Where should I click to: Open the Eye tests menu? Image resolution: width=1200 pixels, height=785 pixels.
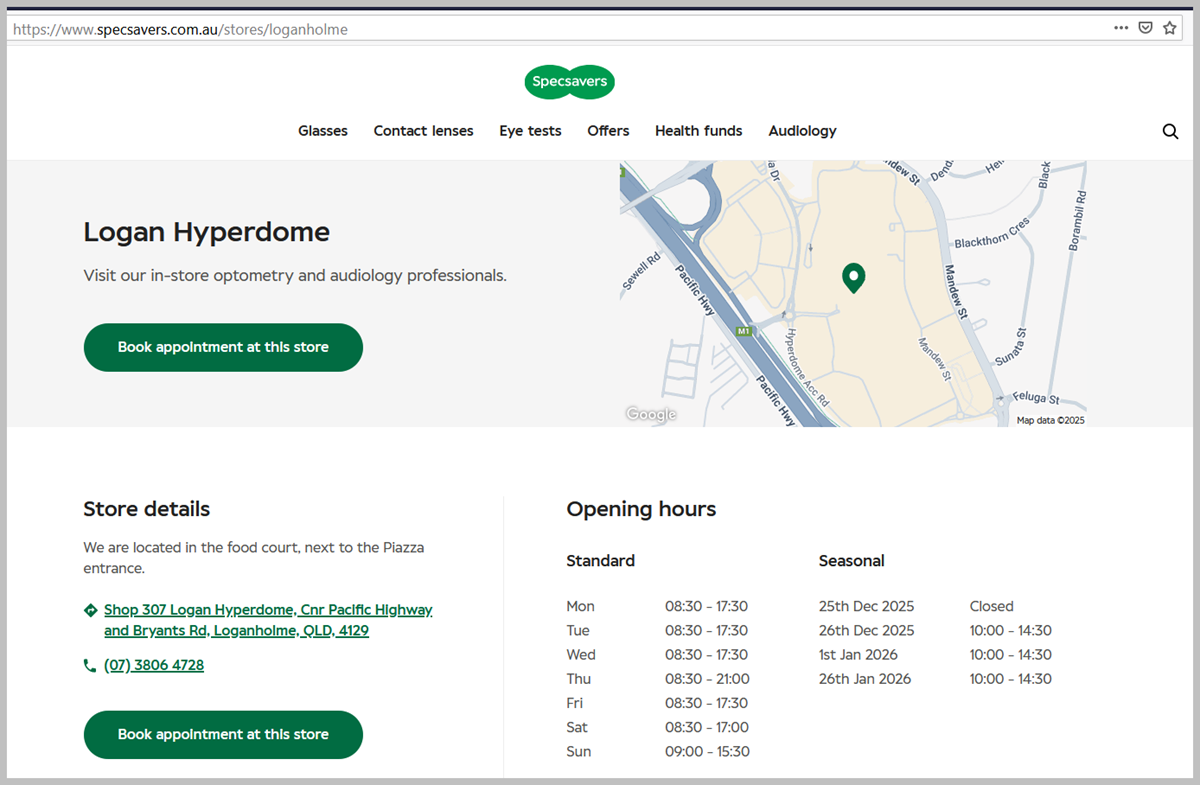(x=530, y=131)
